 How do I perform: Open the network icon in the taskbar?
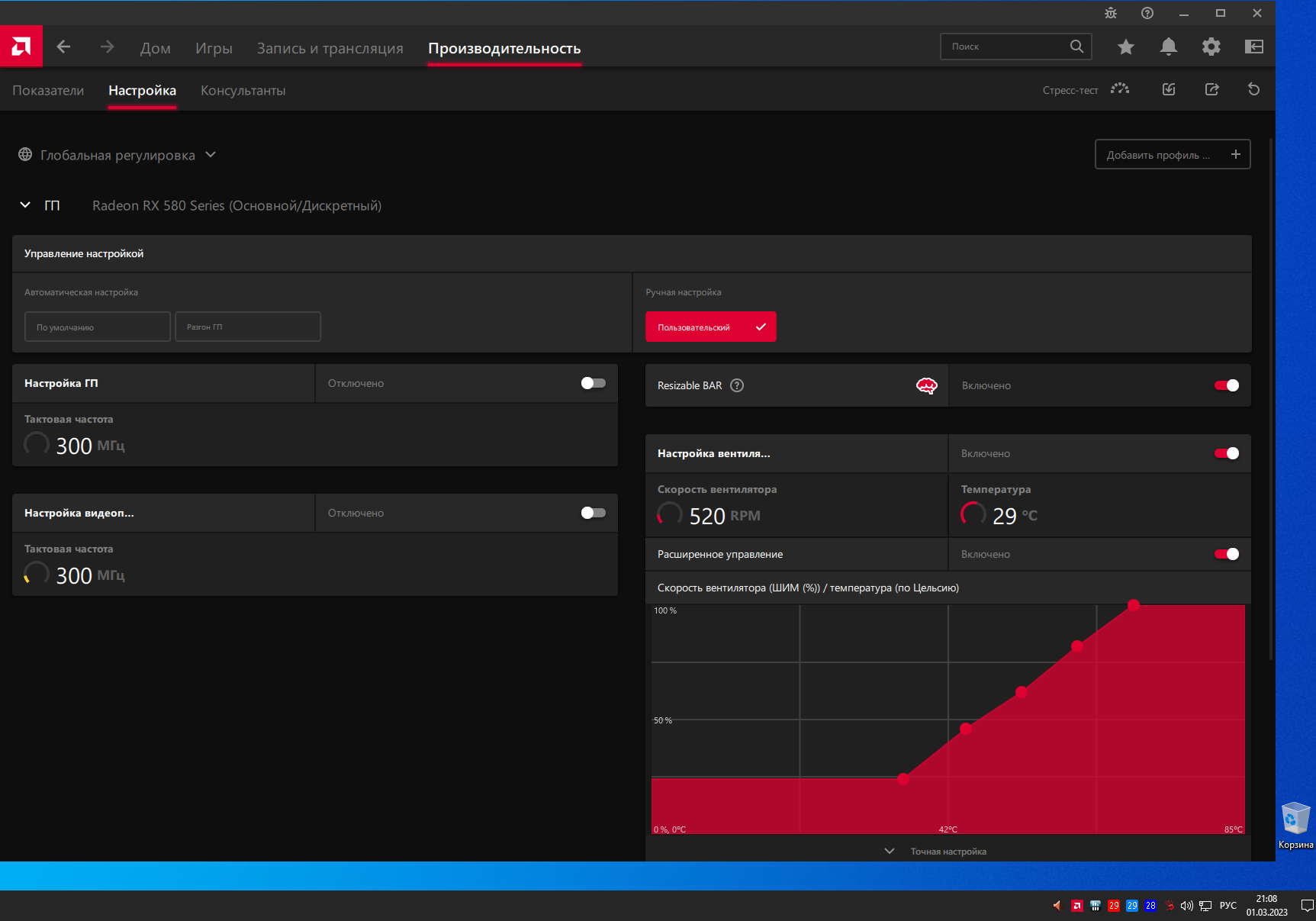coord(1205,906)
